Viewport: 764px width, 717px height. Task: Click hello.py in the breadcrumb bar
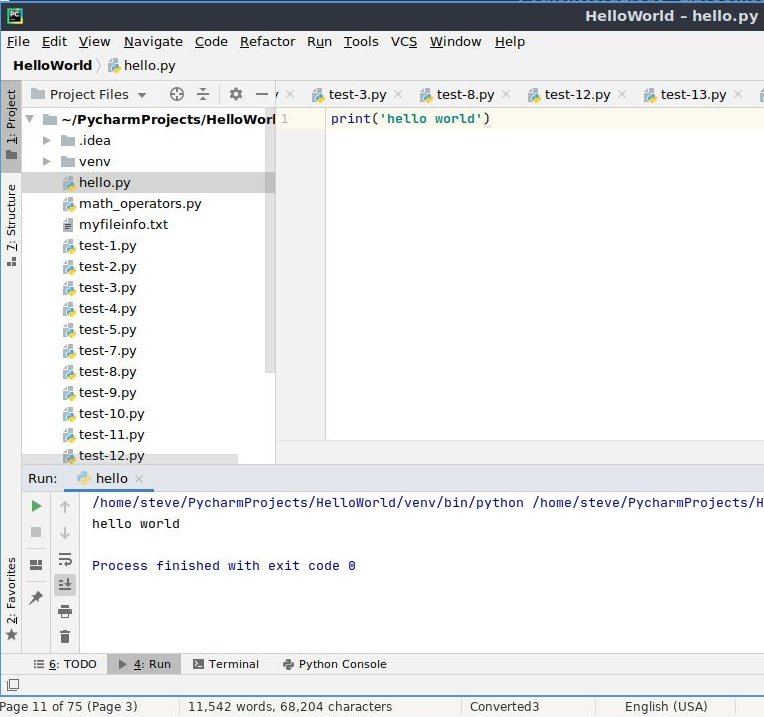[141, 65]
